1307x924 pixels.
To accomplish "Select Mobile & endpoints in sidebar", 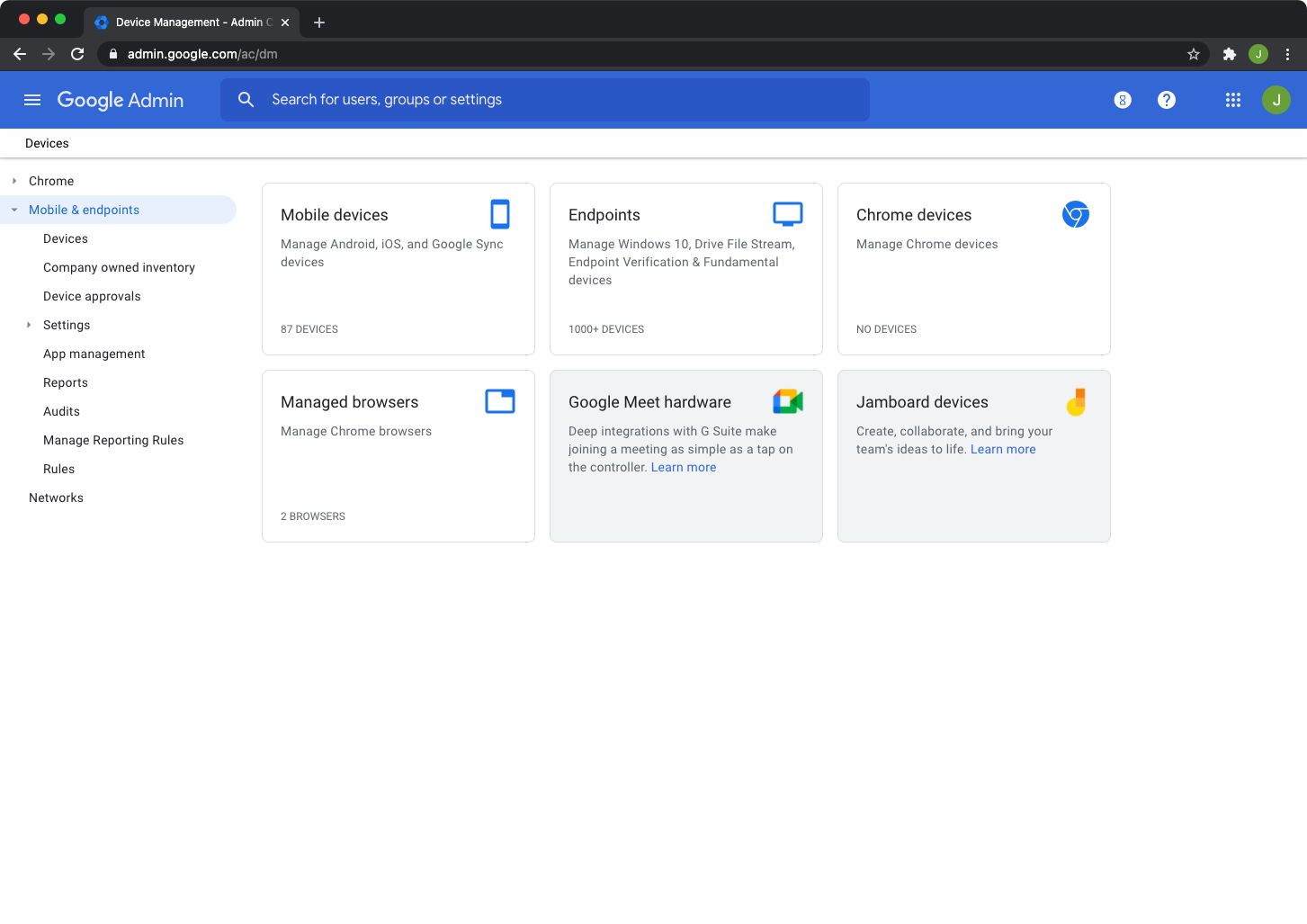I will point(84,210).
